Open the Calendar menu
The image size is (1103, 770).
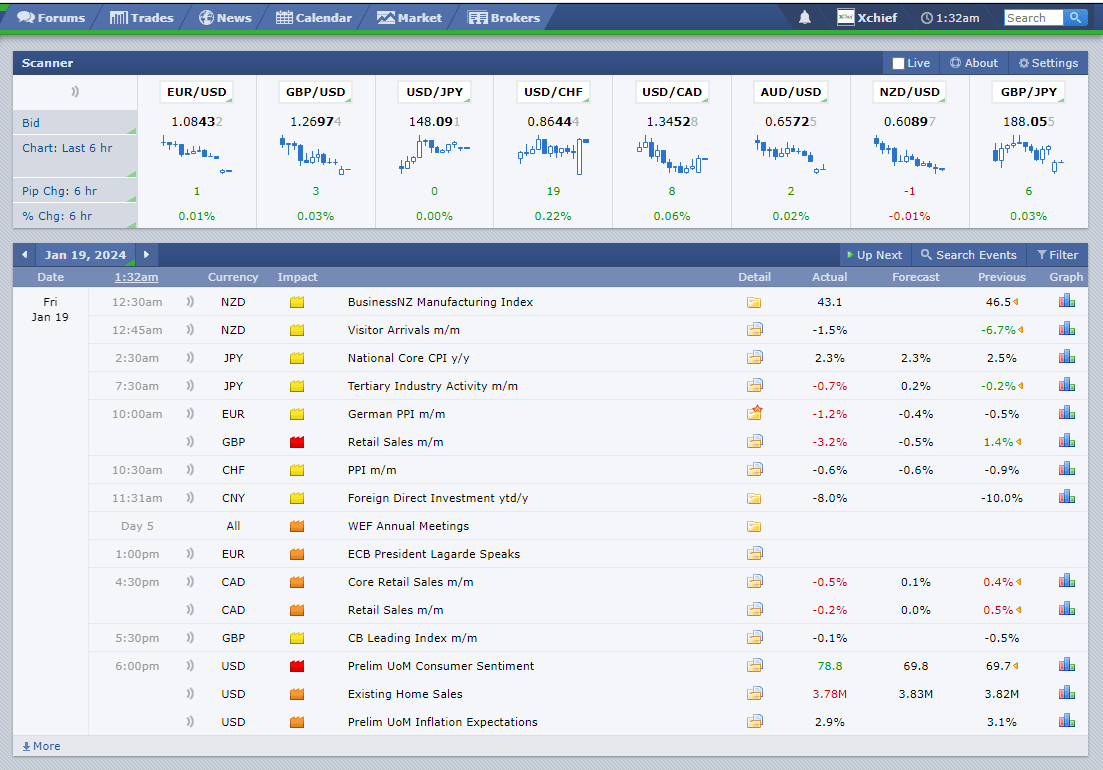click(x=314, y=18)
